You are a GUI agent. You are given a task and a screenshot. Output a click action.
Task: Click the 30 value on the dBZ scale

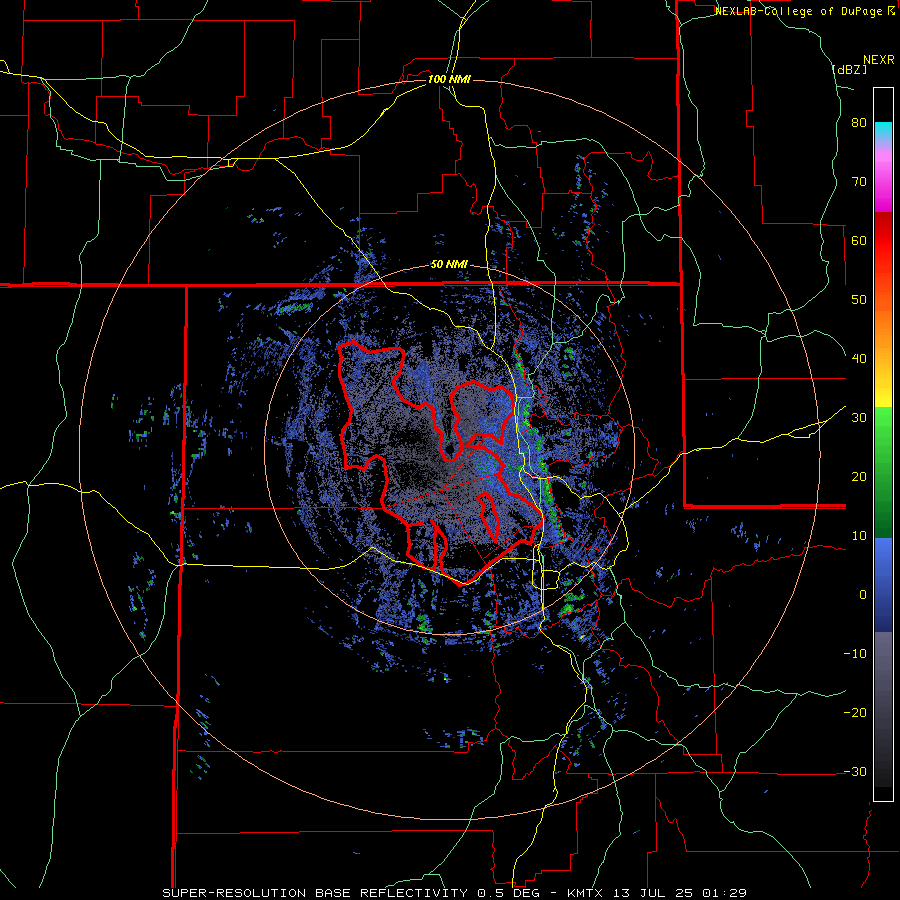pos(859,418)
